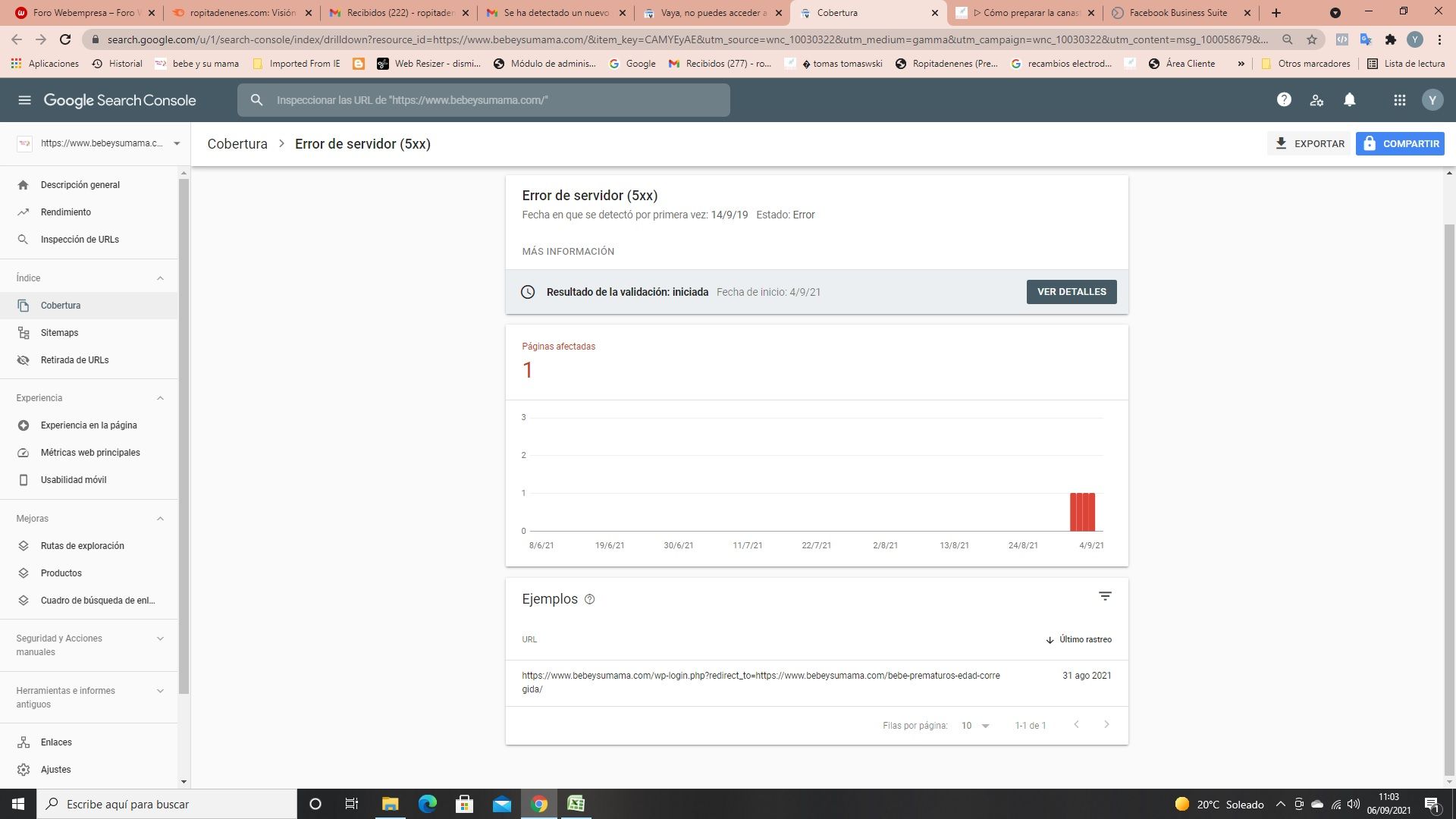Open Experiencia en la página

89,425
